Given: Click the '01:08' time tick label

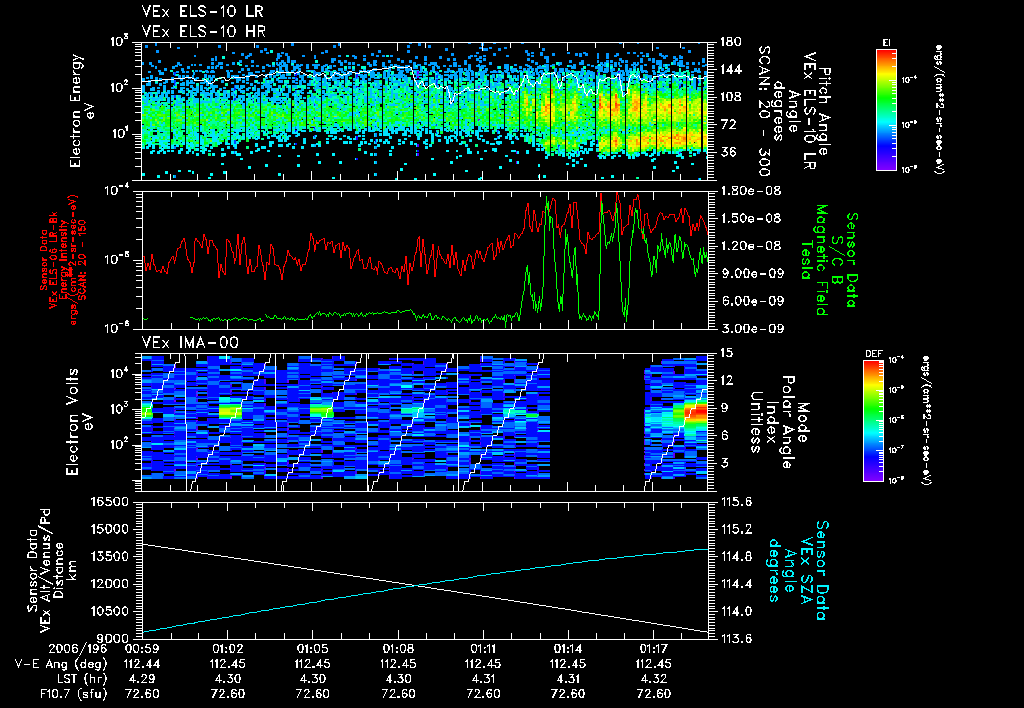Looking at the screenshot, I should 398,649.
